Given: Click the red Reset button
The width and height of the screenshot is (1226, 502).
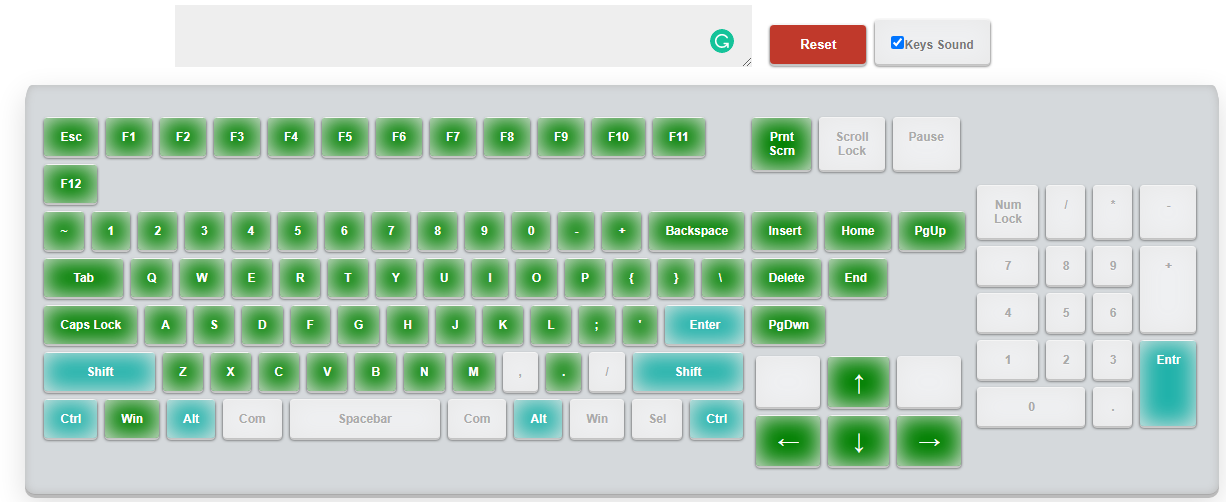Looking at the screenshot, I should tap(817, 45).
